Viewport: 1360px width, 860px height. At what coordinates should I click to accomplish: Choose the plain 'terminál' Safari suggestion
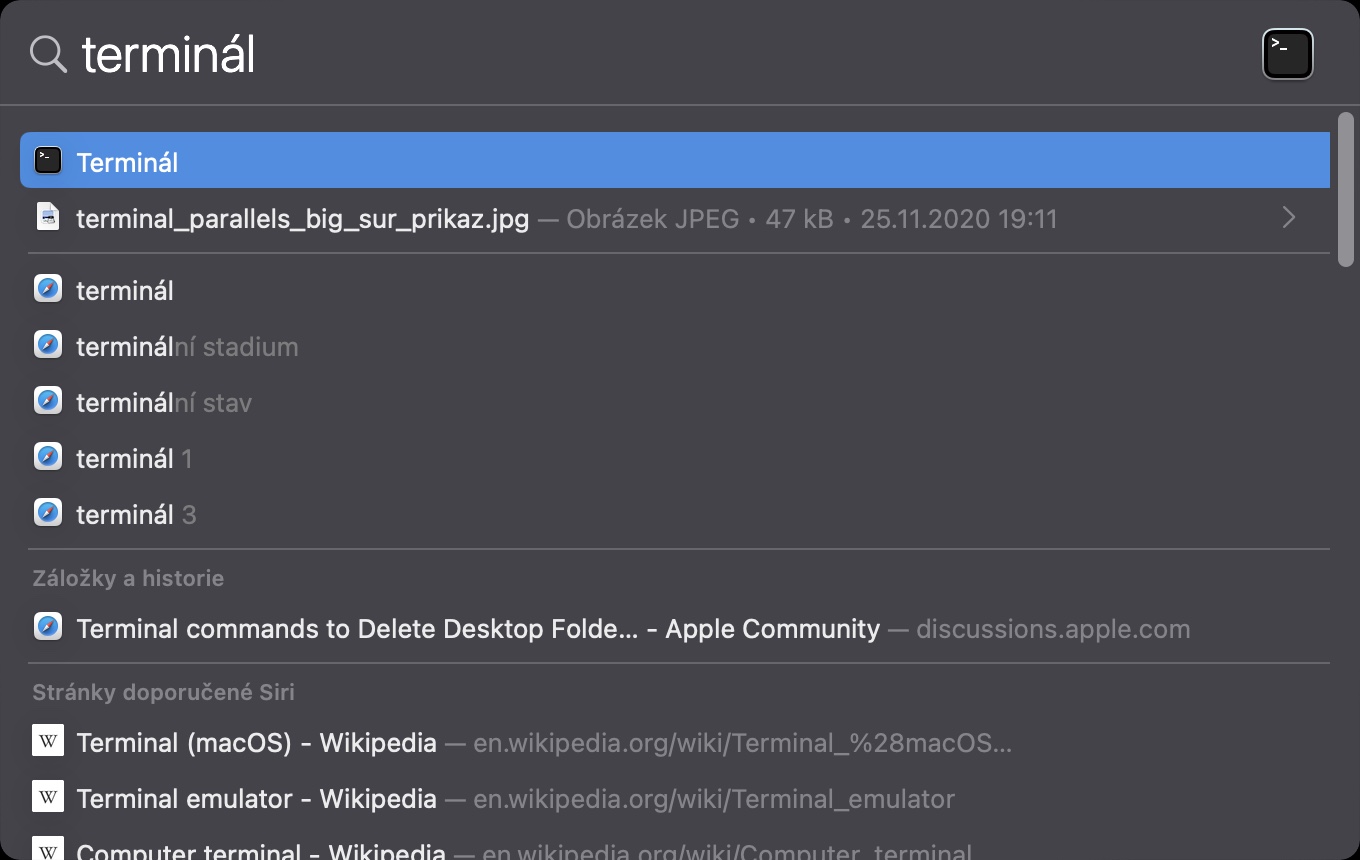tap(125, 291)
